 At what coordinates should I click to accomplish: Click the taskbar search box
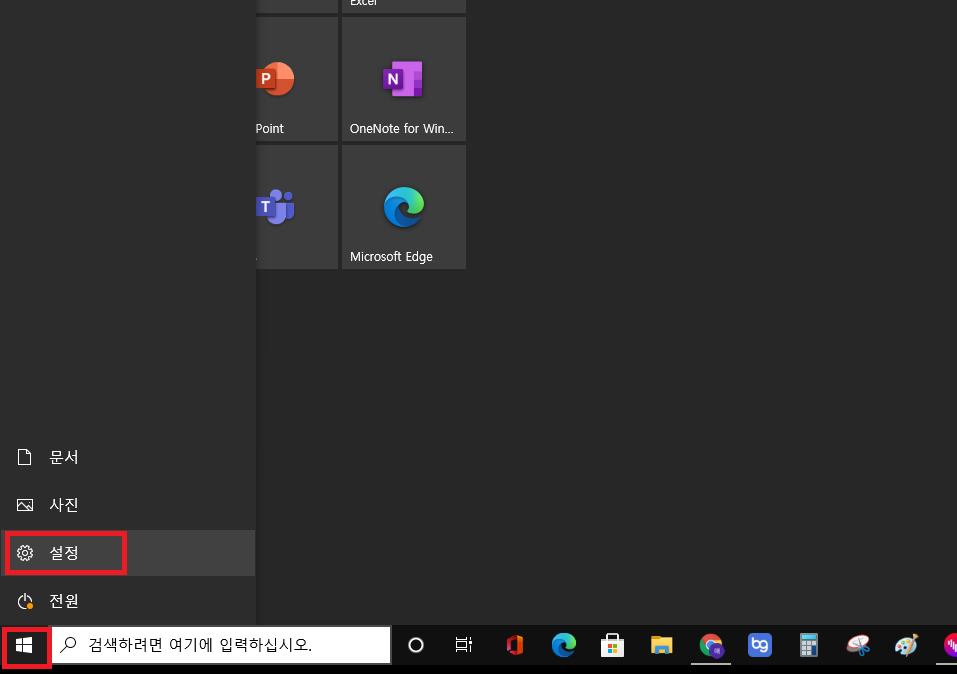pos(221,645)
